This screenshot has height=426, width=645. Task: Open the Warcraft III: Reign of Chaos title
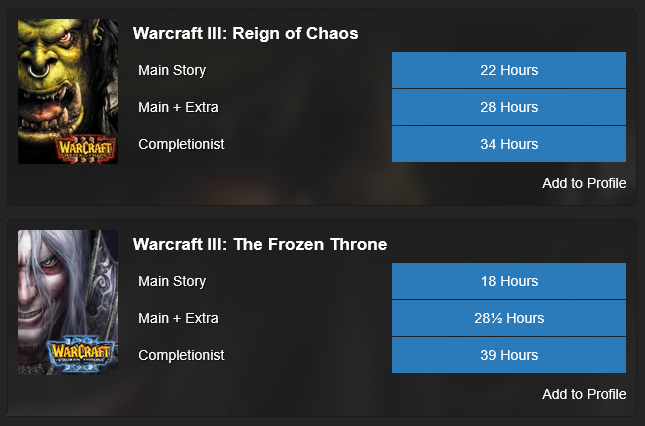point(245,34)
